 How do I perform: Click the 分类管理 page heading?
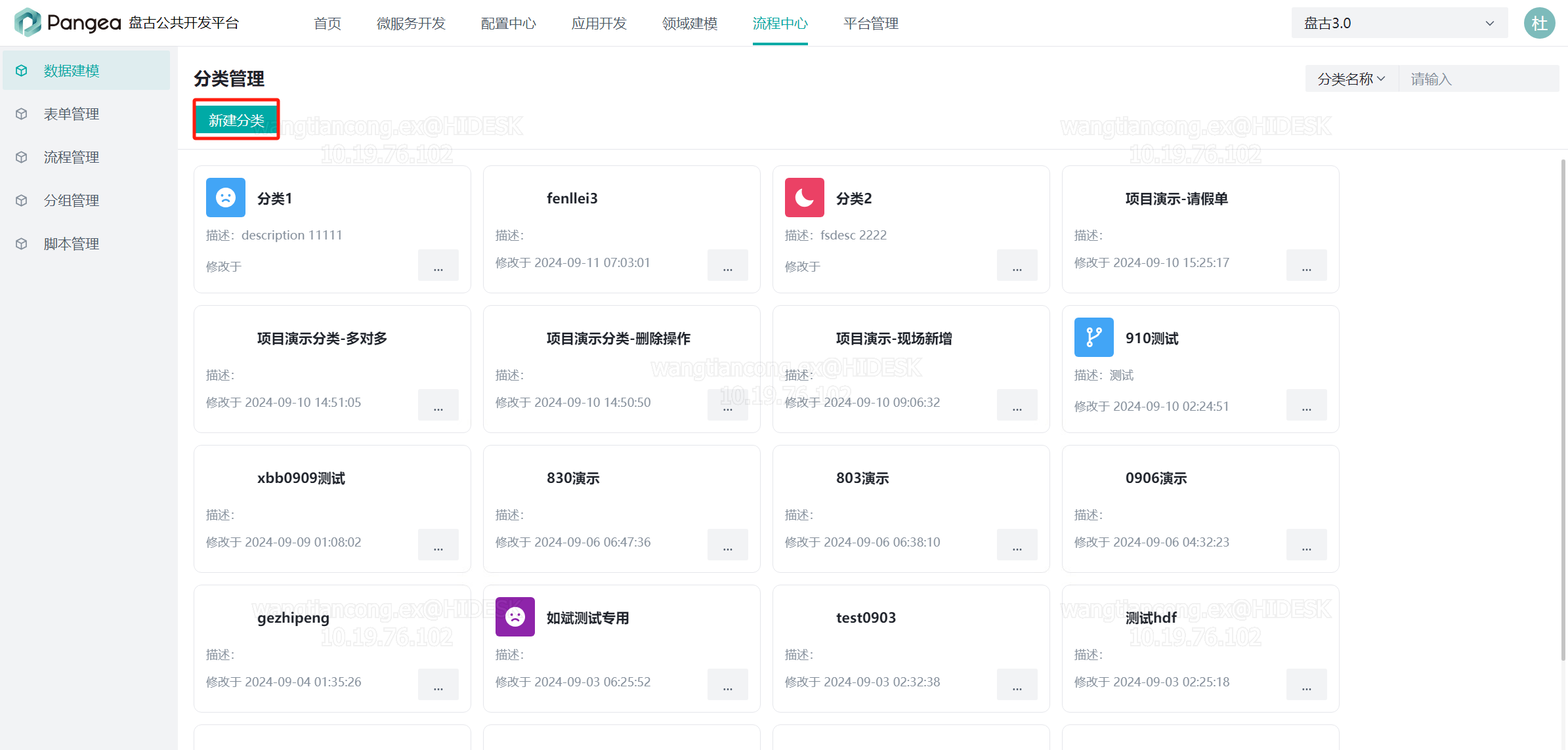point(229,79)
